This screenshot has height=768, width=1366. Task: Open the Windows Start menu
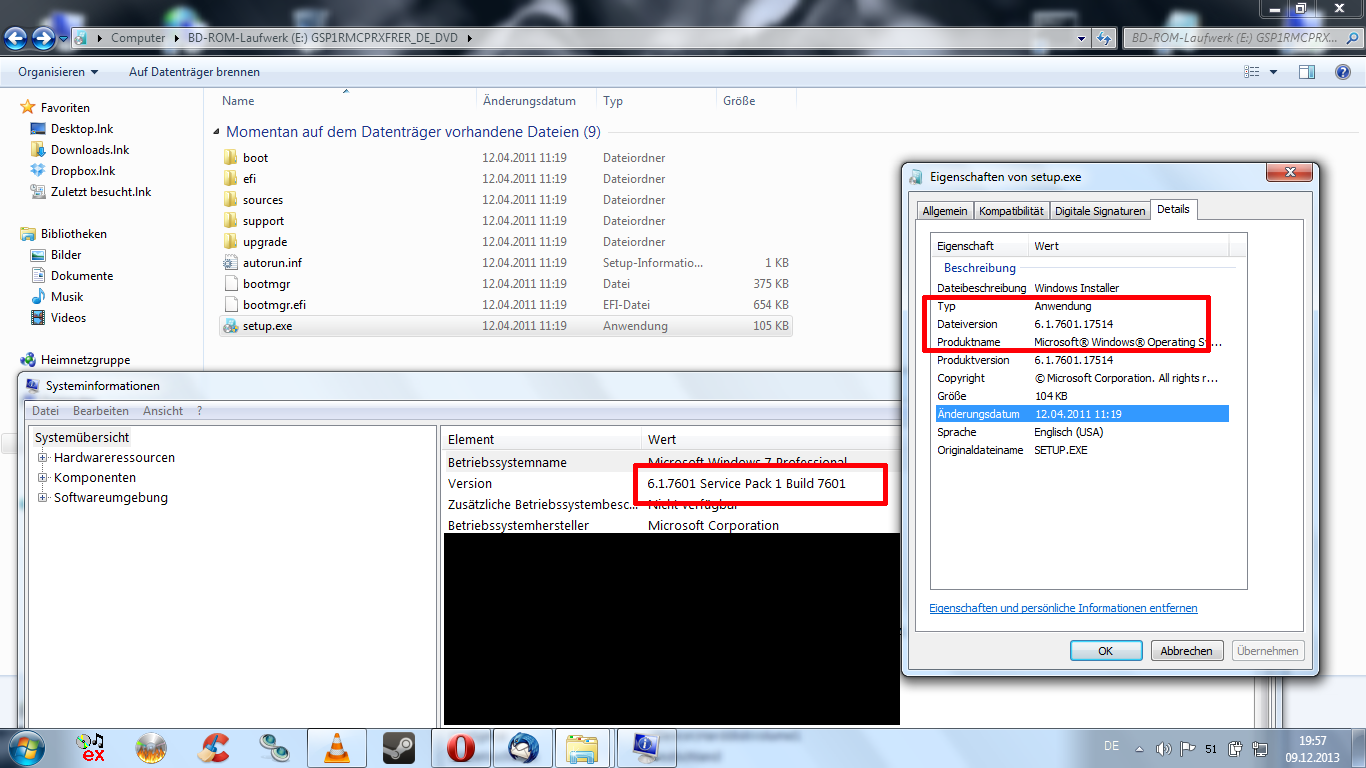(25, 747)
